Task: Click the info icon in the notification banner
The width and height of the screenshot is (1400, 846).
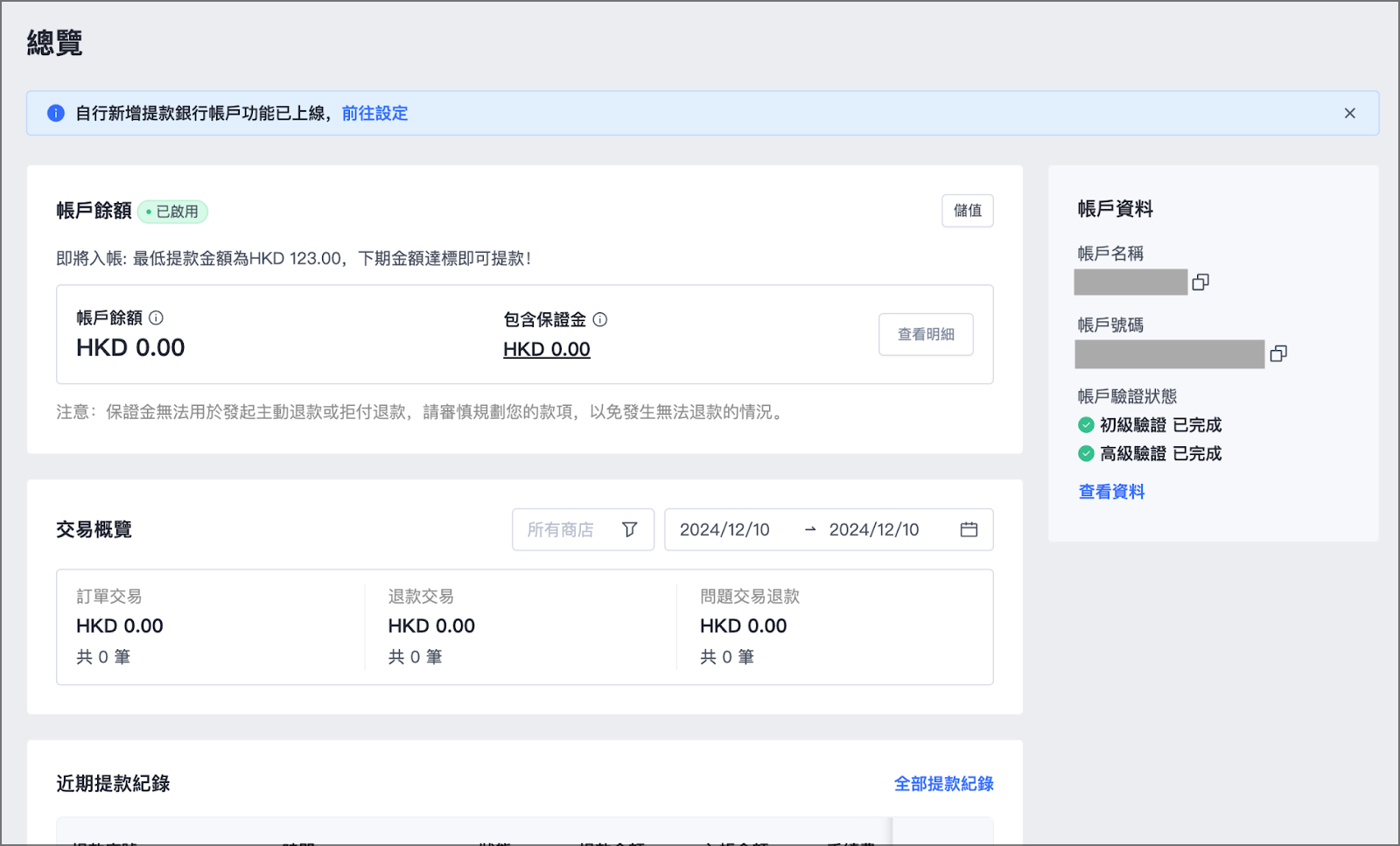Action: [x=56, y=114]
